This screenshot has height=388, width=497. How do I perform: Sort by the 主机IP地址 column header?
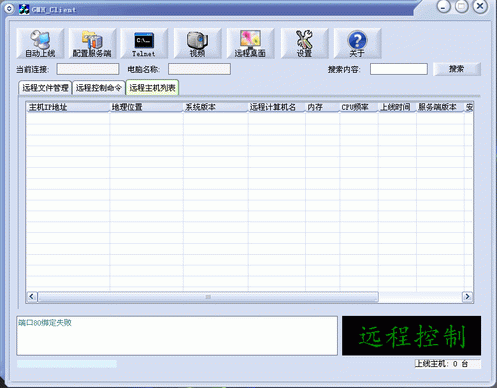(x=68, y=107)
